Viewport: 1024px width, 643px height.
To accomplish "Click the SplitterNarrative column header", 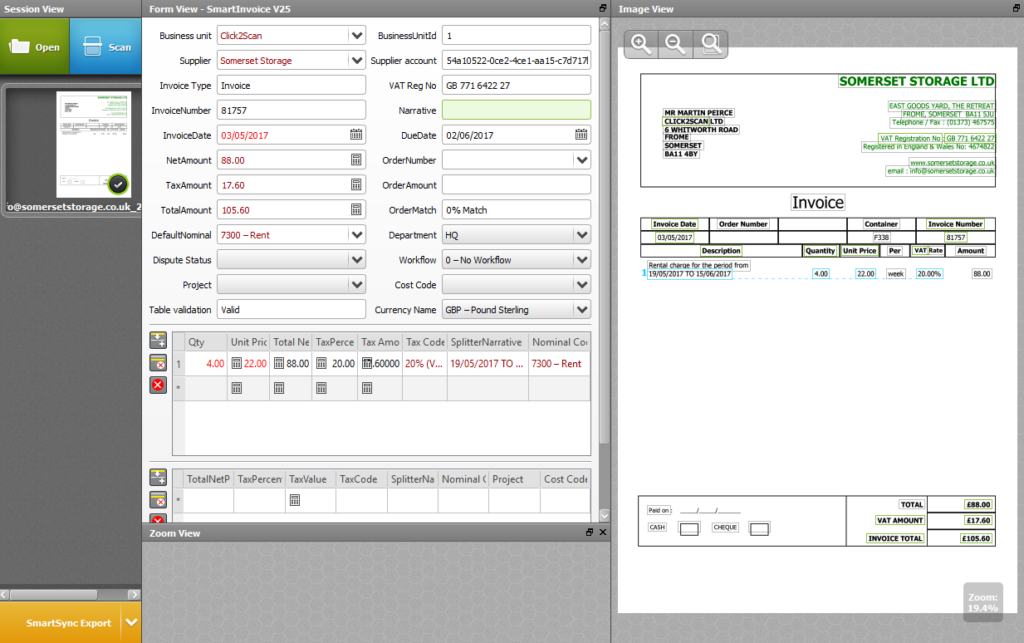I will pyautogui.click(x=487, y=341).
